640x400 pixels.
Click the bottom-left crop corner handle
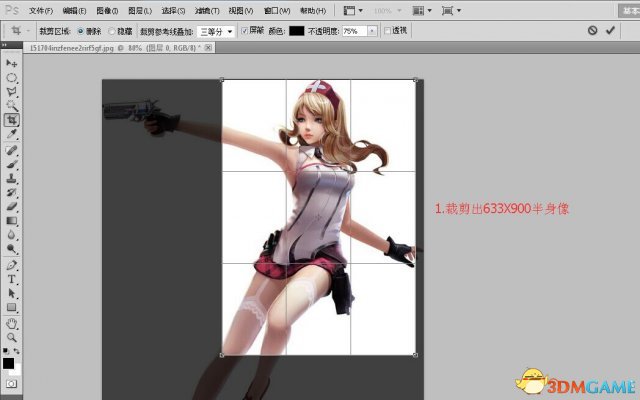click(x=222, y=355)
